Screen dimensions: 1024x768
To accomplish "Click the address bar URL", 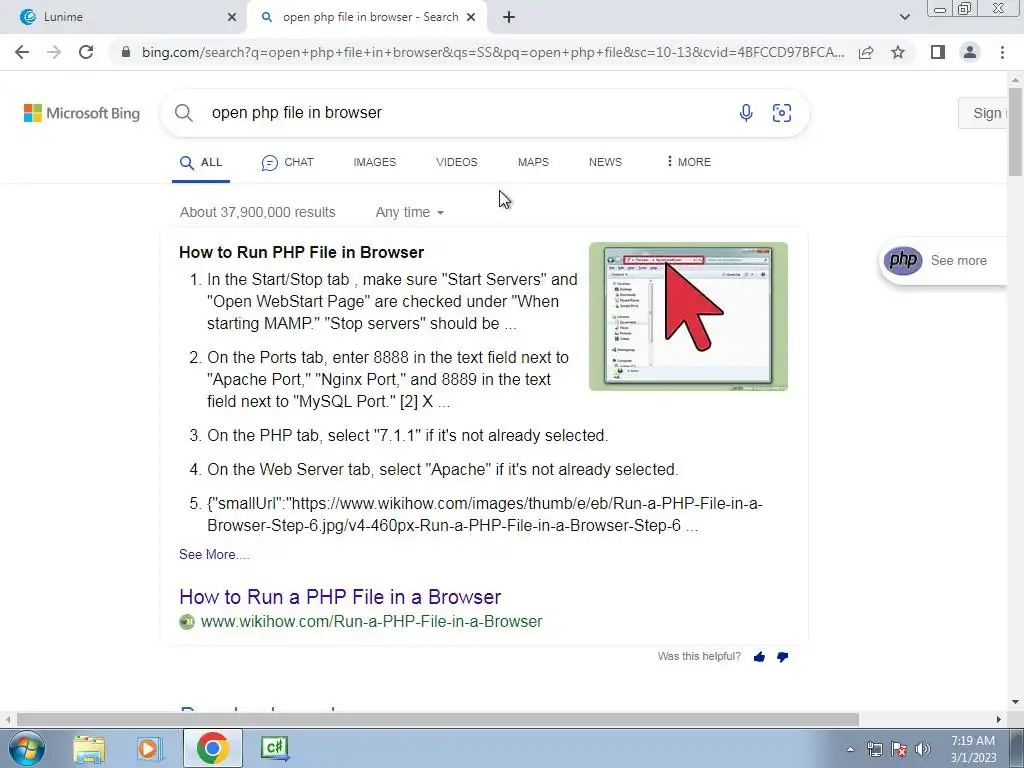I will tap(493, 52).
